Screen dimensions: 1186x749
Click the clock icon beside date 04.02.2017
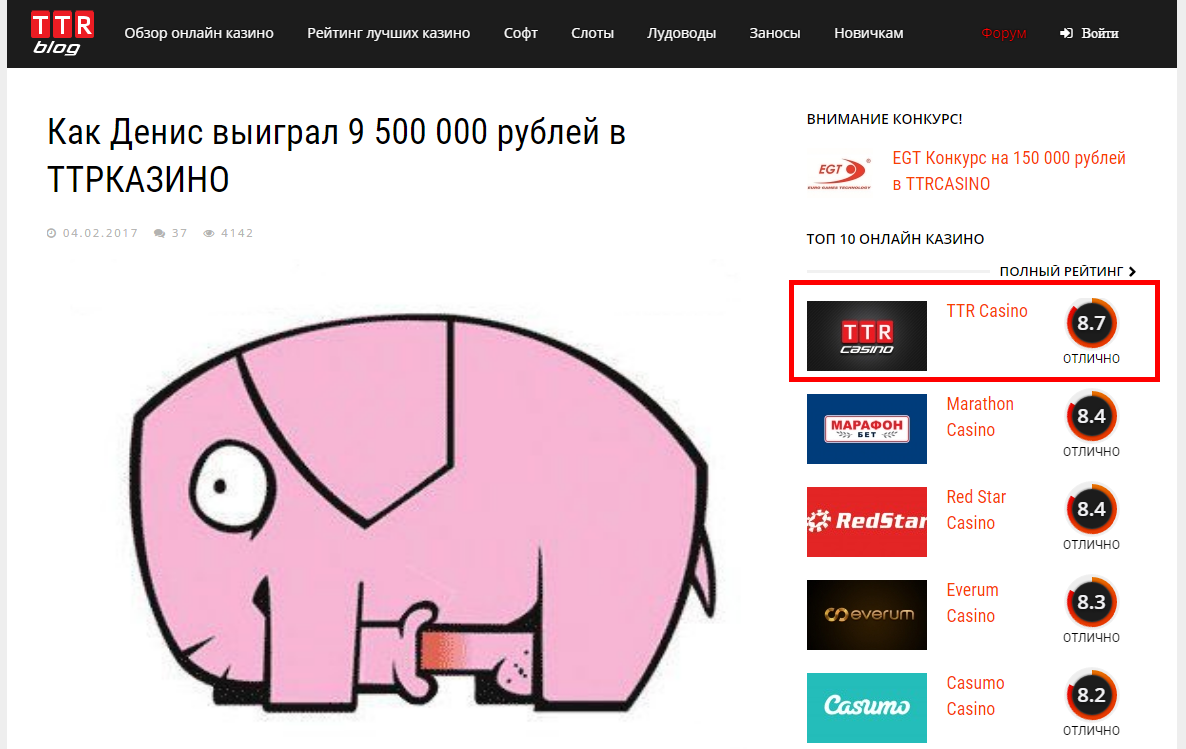51,233
